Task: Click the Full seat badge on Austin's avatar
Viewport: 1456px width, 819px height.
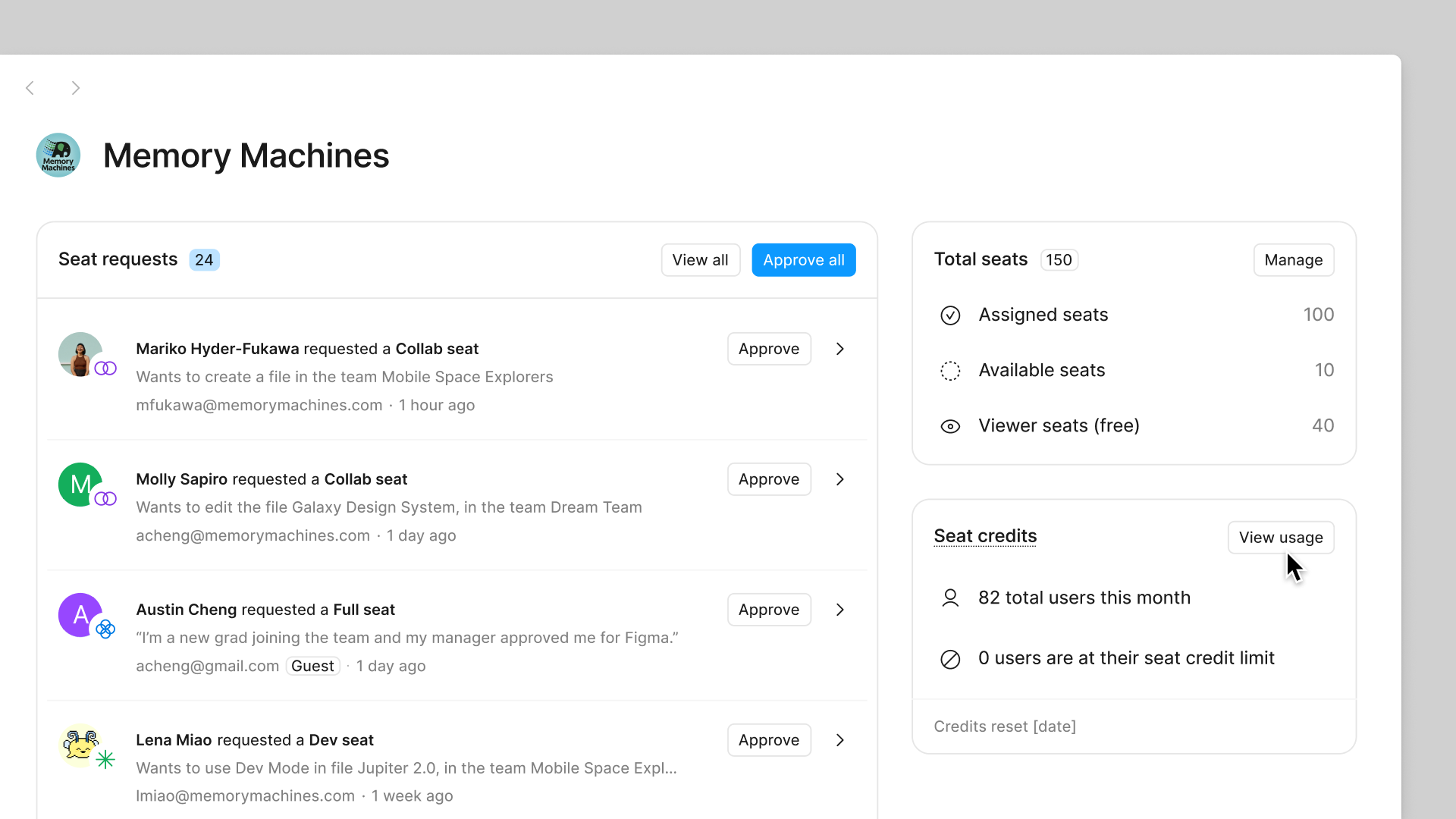Action: (x=107, y=628)
